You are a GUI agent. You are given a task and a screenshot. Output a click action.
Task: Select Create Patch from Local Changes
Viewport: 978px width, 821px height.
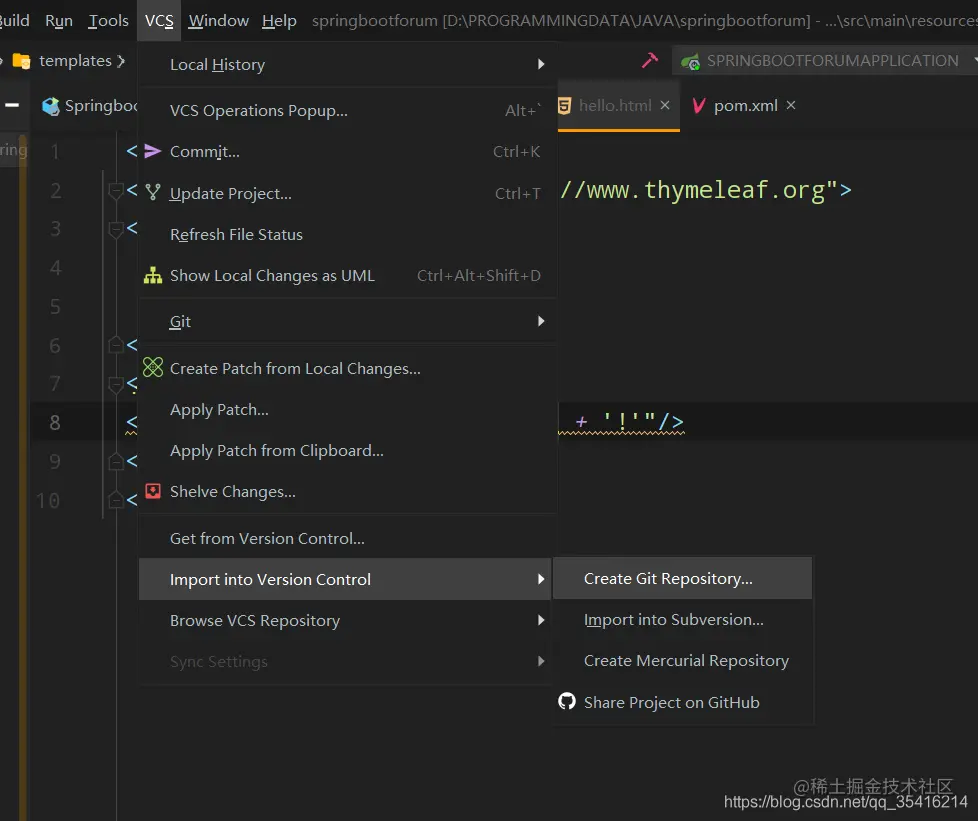click(x=345, y=369)
